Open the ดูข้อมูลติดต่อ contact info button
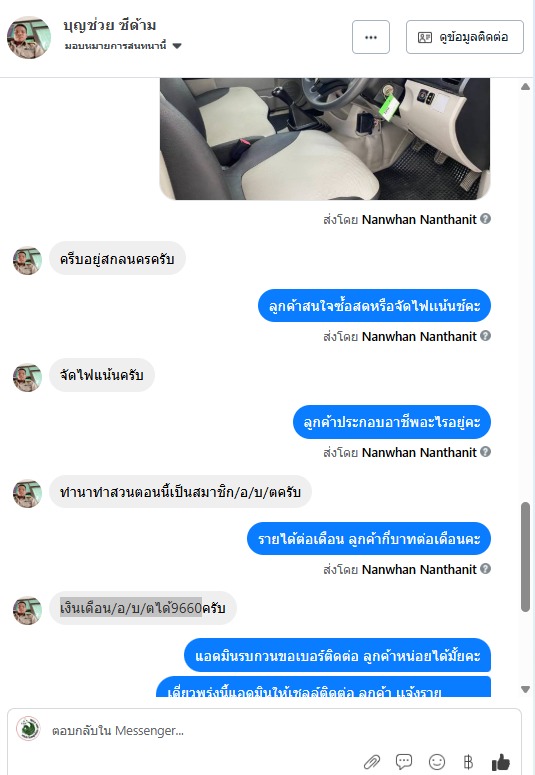The height and width of the screenshot is (775, 535). coord(465,37)
